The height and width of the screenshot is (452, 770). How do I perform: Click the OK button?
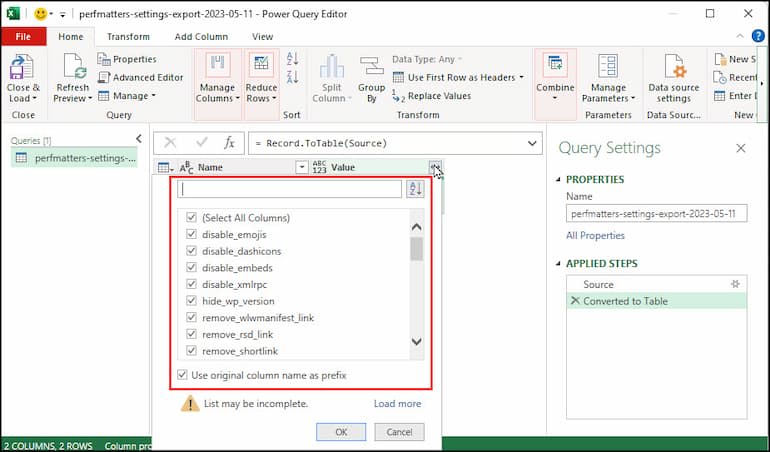point(341,432)
